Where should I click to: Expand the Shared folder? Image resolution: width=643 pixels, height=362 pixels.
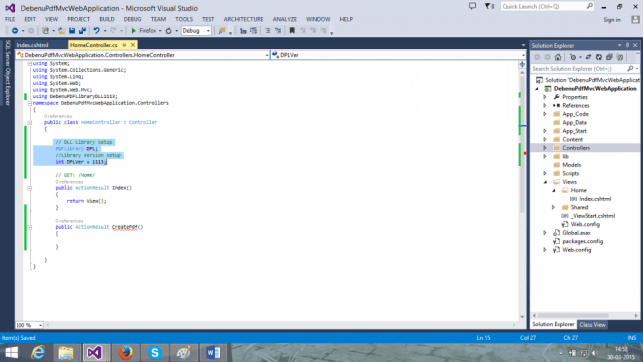coord(553,207)
